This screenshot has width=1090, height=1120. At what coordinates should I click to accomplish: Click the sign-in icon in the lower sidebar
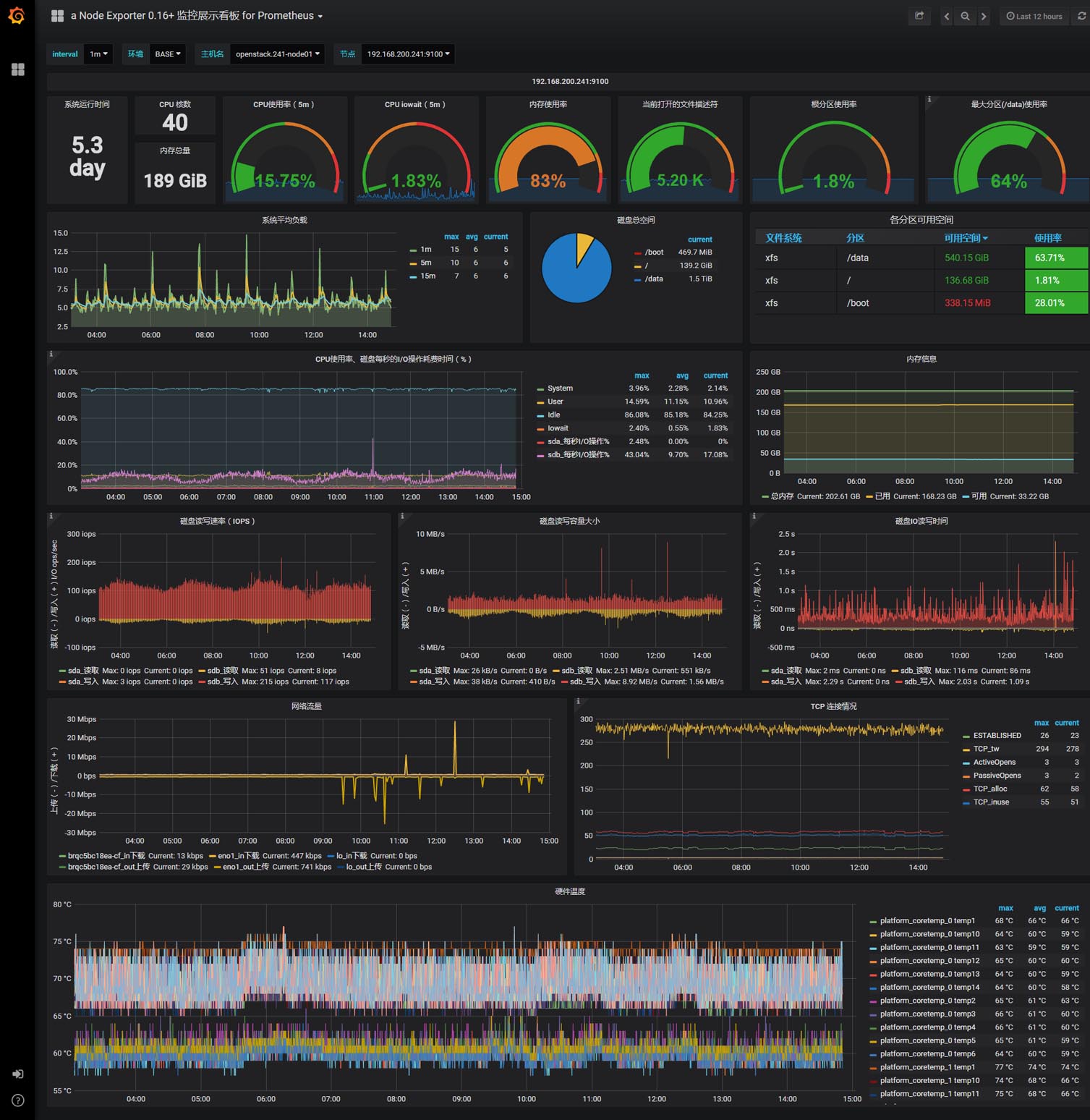pos(17,1074)
